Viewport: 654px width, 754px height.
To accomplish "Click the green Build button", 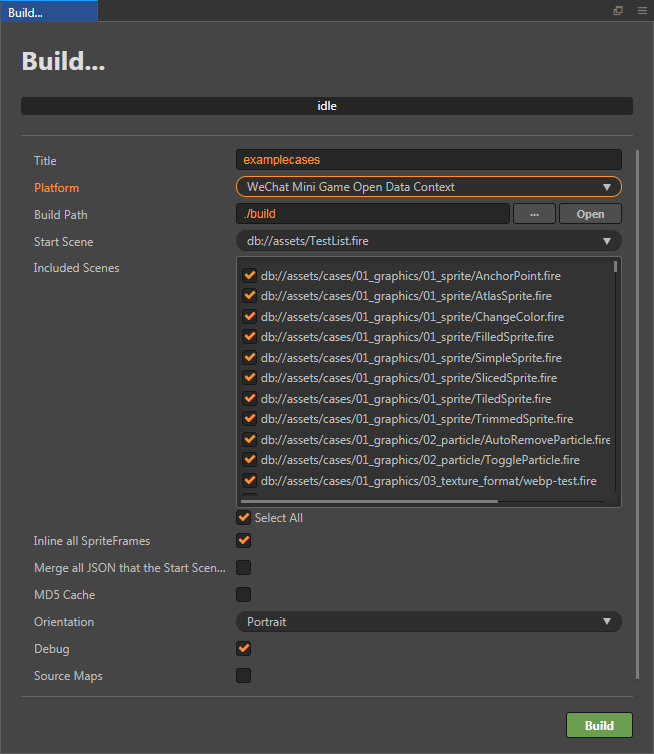I will click(x=599, y=725).
